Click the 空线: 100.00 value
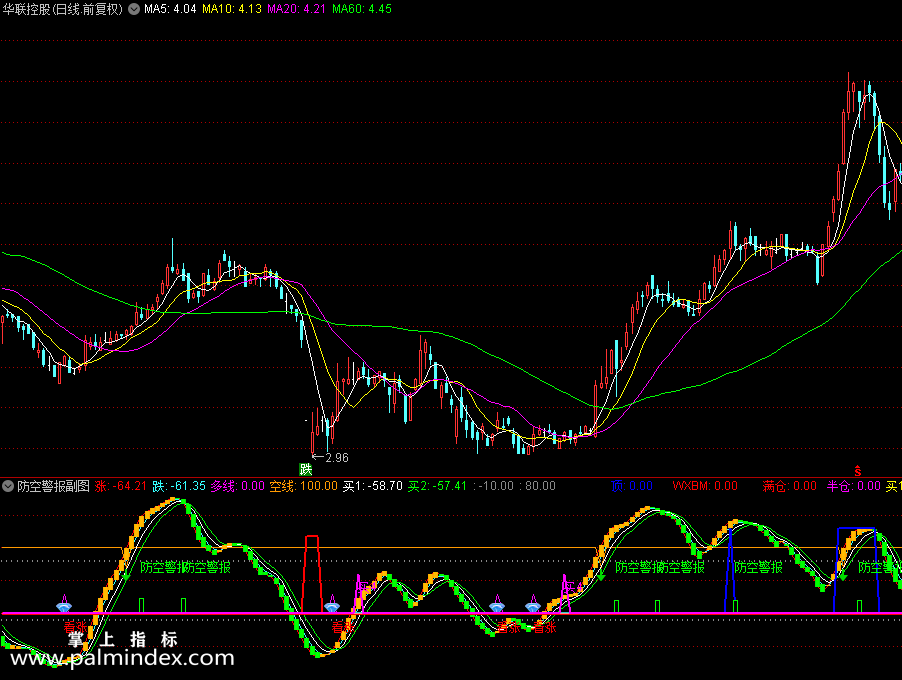The width and height of the screenshot is (902, 680). click(304, 486)
